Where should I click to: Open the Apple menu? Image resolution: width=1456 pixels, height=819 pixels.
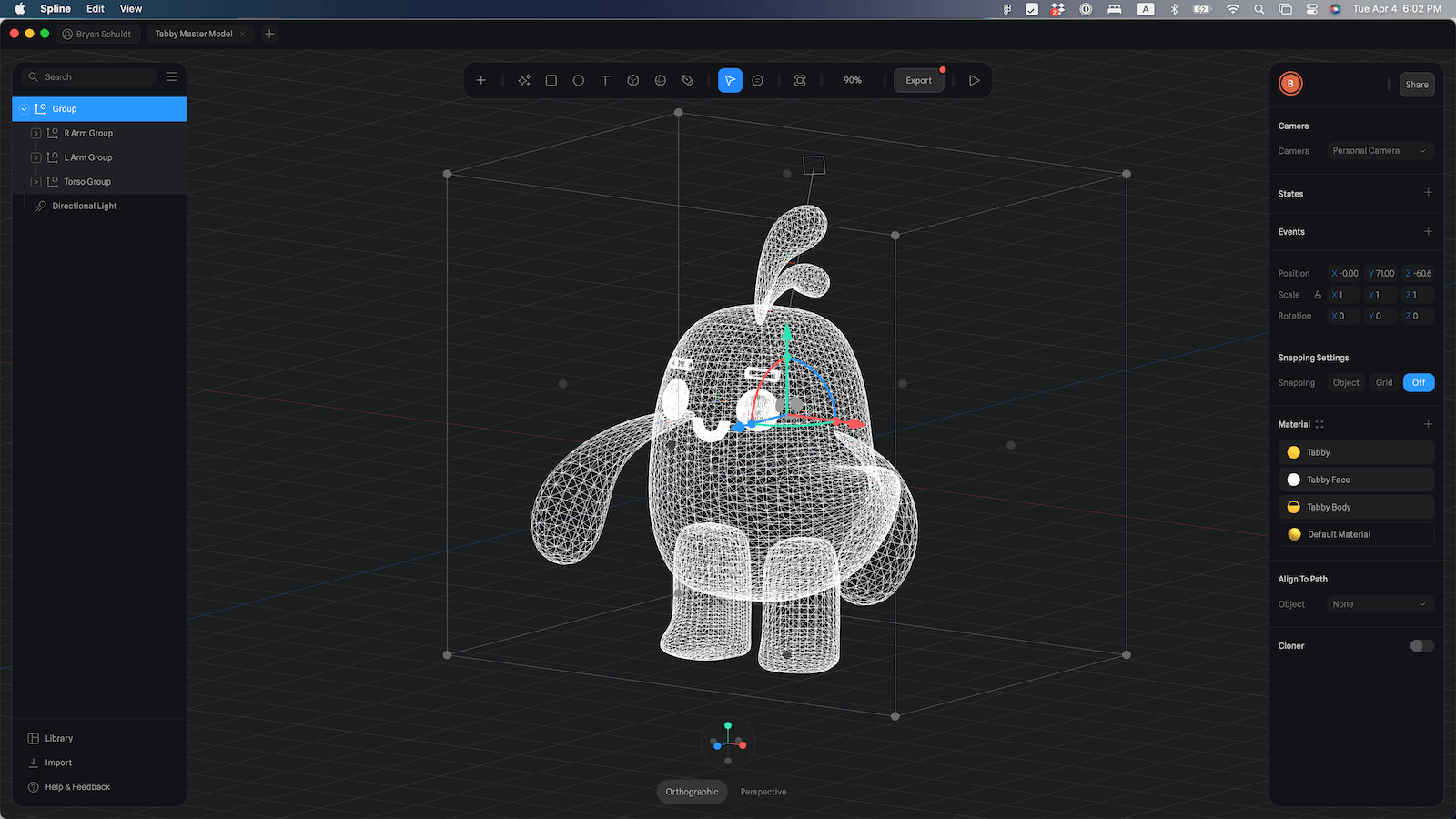20,9
